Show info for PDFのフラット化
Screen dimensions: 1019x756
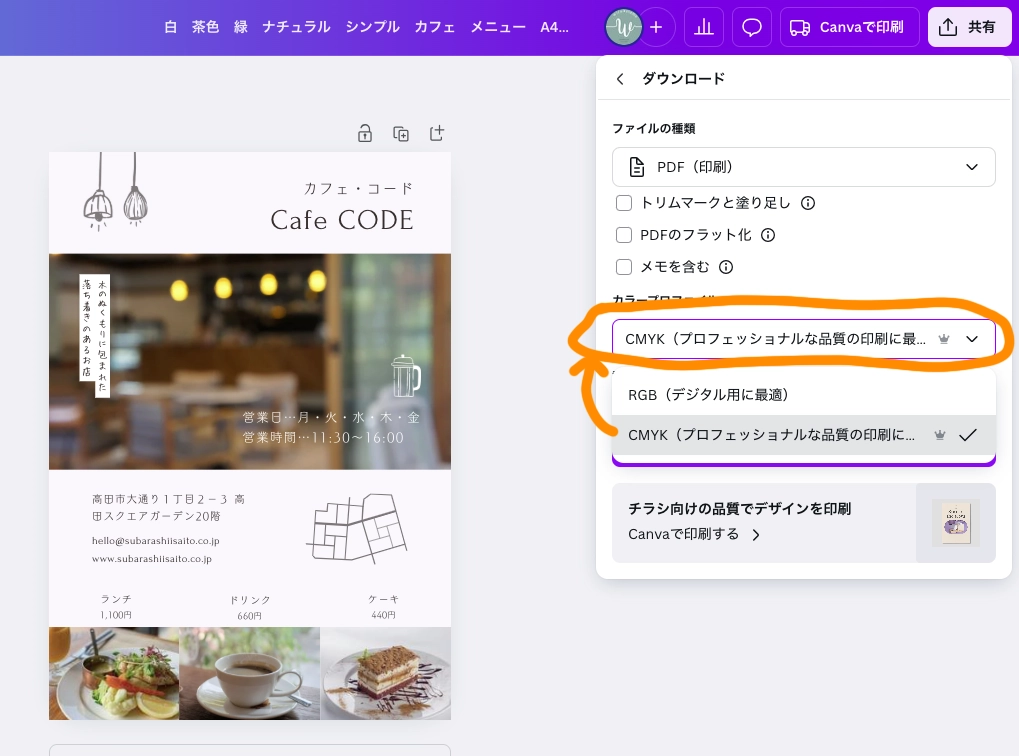click(x=768, y=235)
